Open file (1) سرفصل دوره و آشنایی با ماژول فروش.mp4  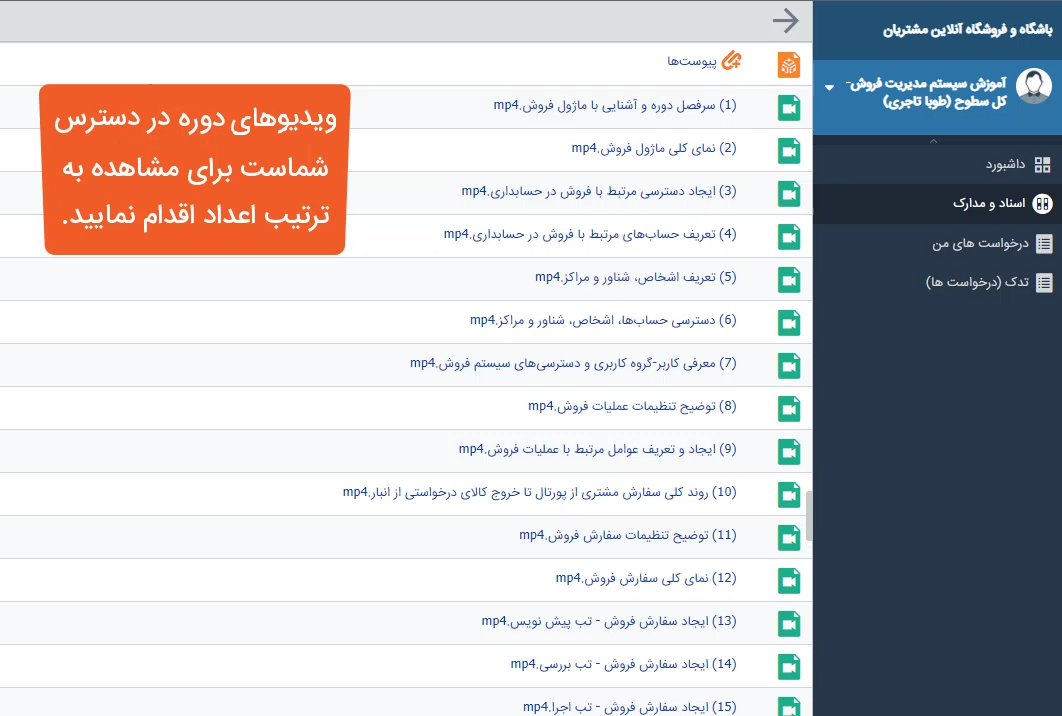(x=615, y=105)
